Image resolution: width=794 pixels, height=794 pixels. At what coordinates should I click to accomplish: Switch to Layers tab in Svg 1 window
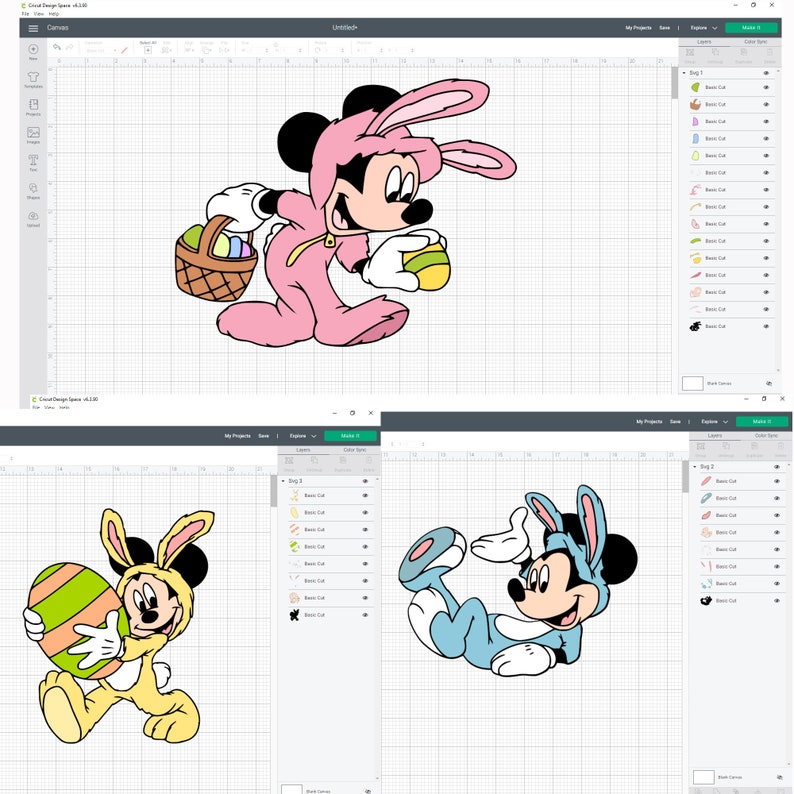(704, 42)
